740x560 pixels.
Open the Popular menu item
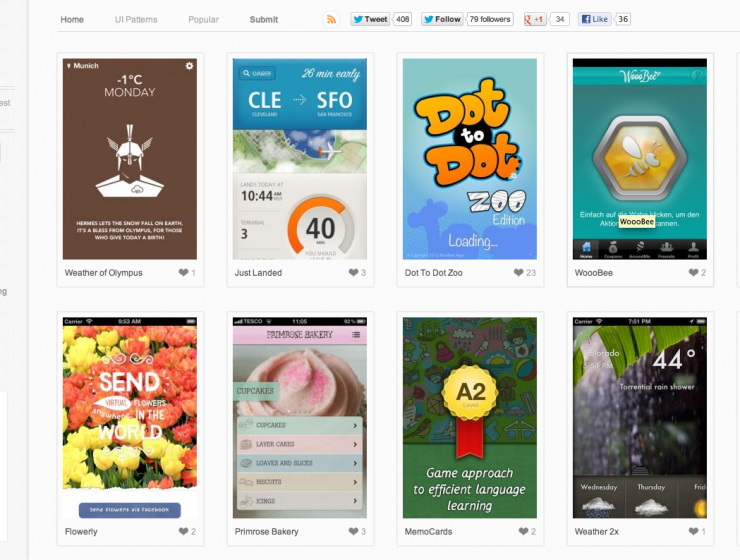pyautogui.click(x=203, y=19)
